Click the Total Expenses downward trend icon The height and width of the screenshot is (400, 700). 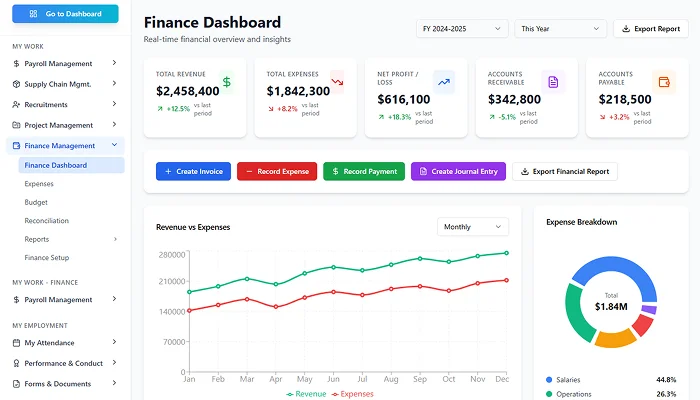coord(336,82)
